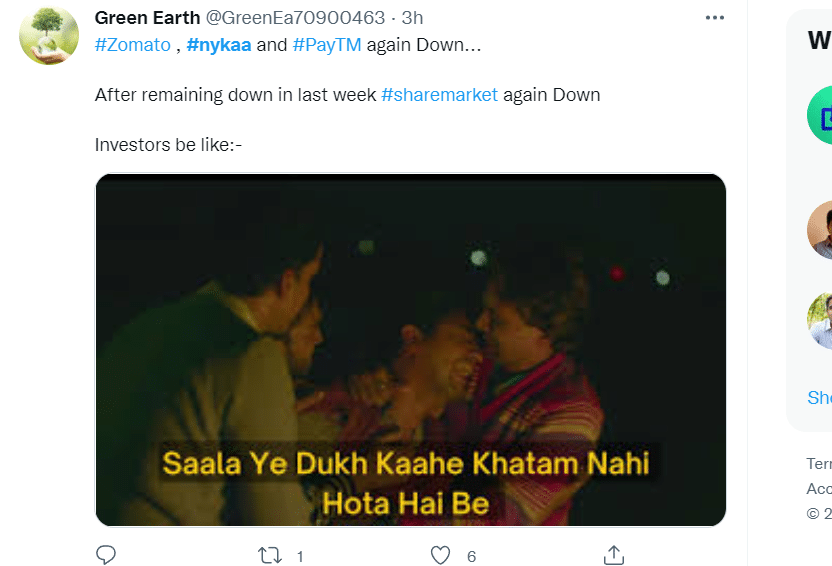Open the tweet's 3h timestamp
The image size is (832, 566).
coord(412,18)
